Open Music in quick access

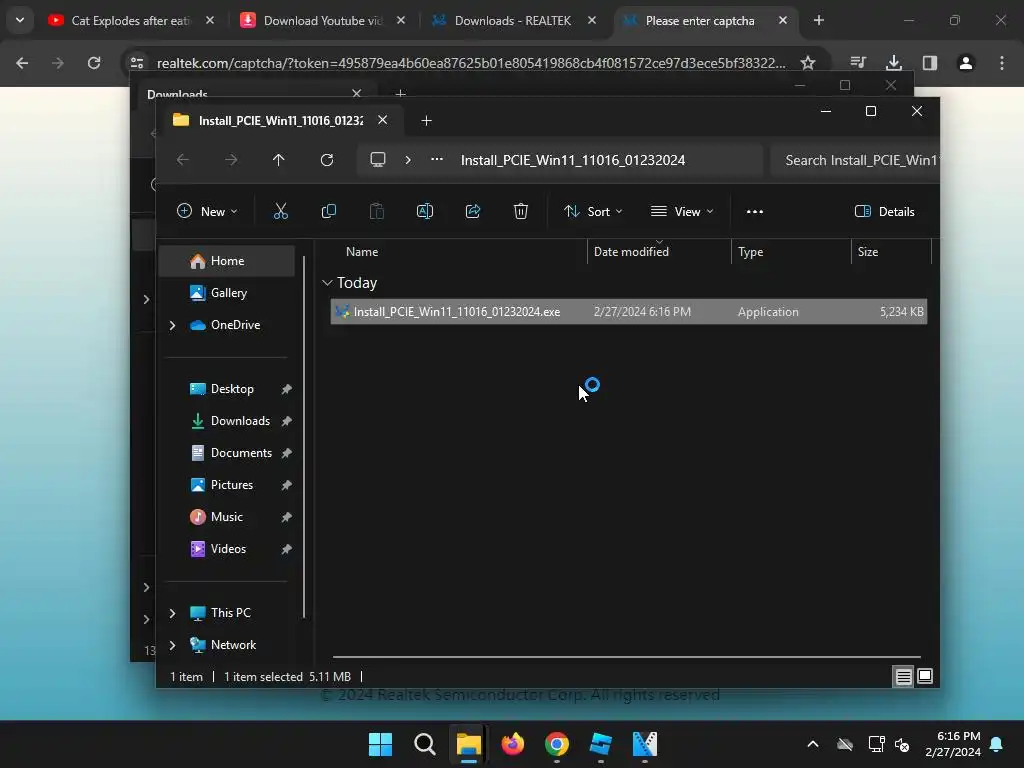tap(227, 517)
